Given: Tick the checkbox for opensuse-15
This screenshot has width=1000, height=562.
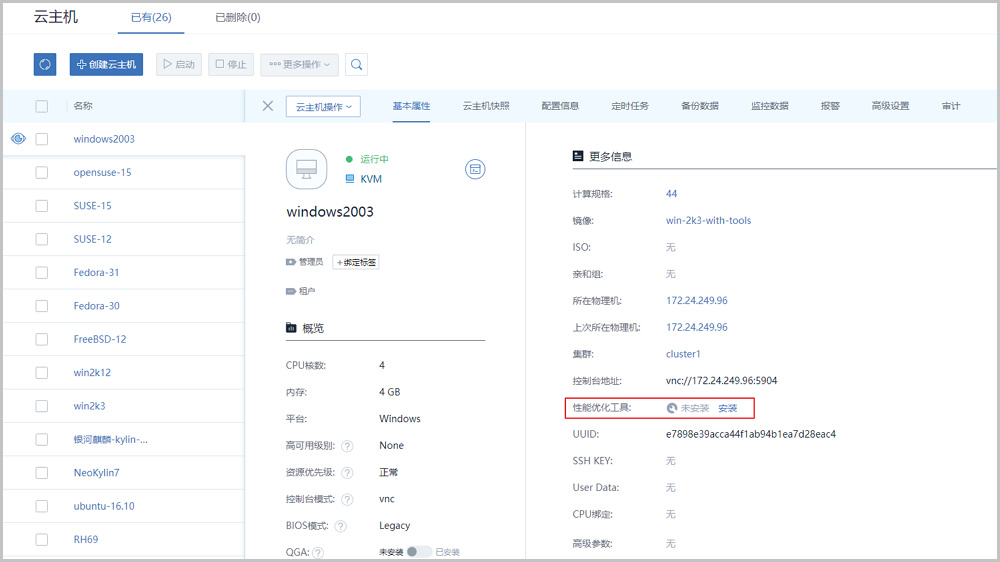Looking at the screenshot, I should 42,172.
